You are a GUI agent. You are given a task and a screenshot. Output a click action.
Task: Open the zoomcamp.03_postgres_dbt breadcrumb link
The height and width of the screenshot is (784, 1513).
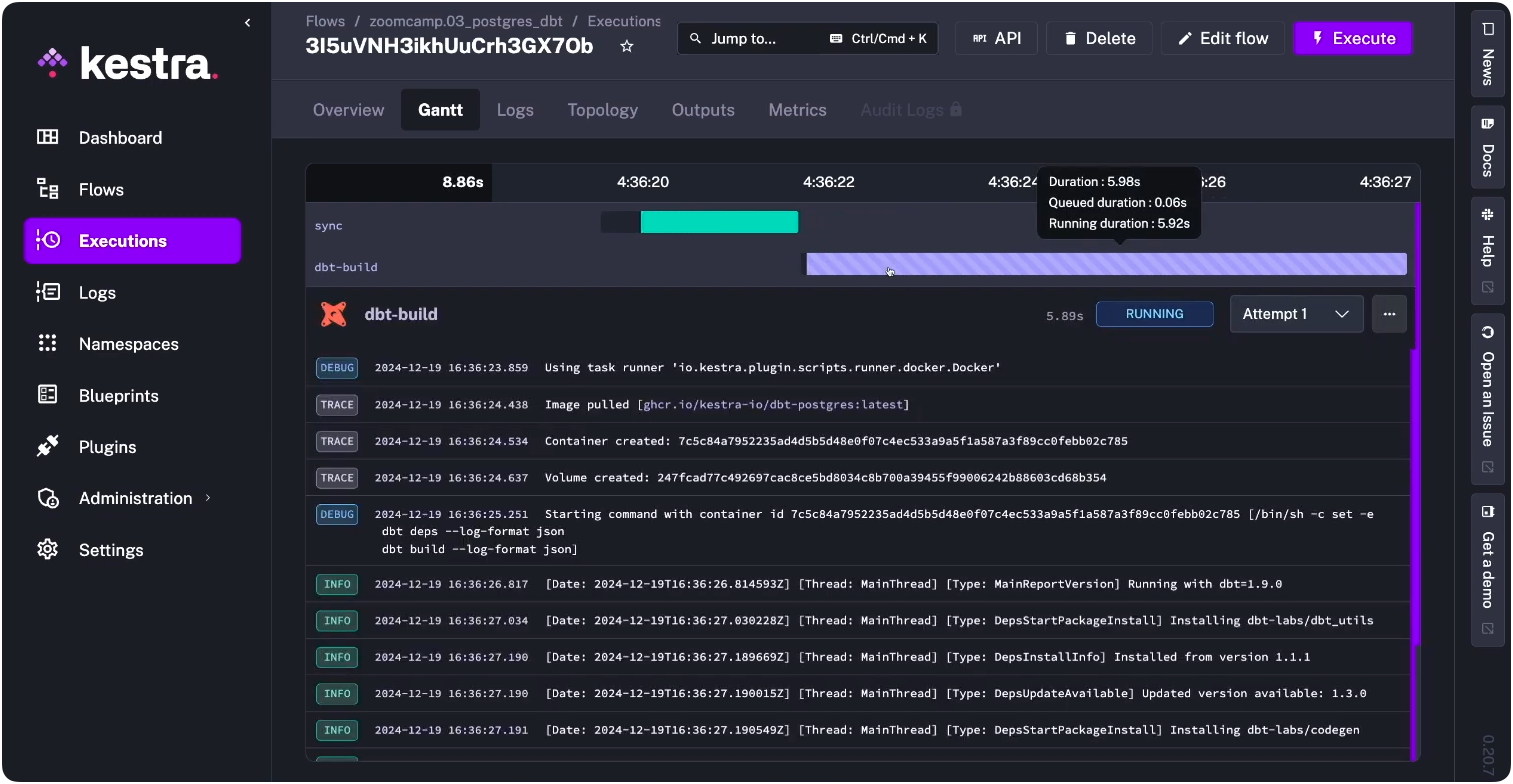point(466,21)
